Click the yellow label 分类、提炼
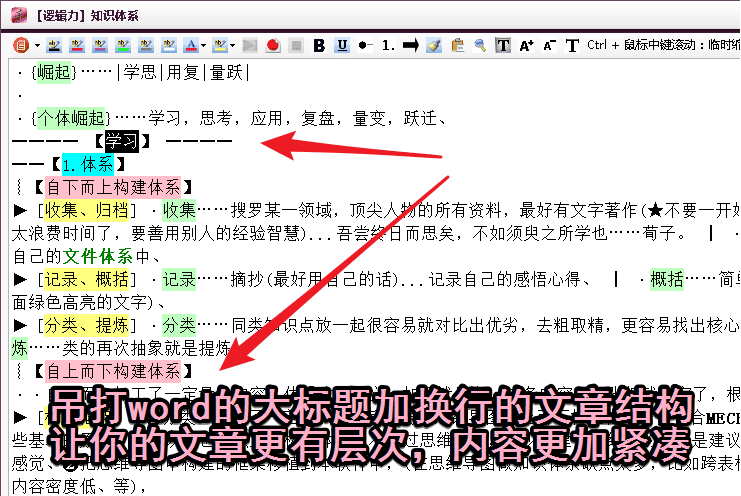This screenshot has width=741, height=496. coord(86,325)
